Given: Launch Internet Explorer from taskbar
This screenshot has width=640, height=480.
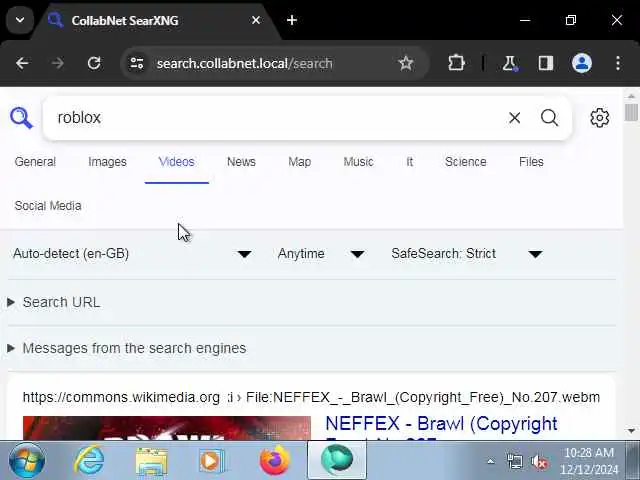Looking at the screenshot, I should 89,461.
